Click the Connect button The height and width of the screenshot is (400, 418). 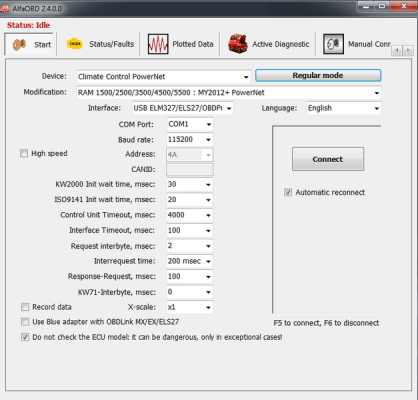[328, 159]
